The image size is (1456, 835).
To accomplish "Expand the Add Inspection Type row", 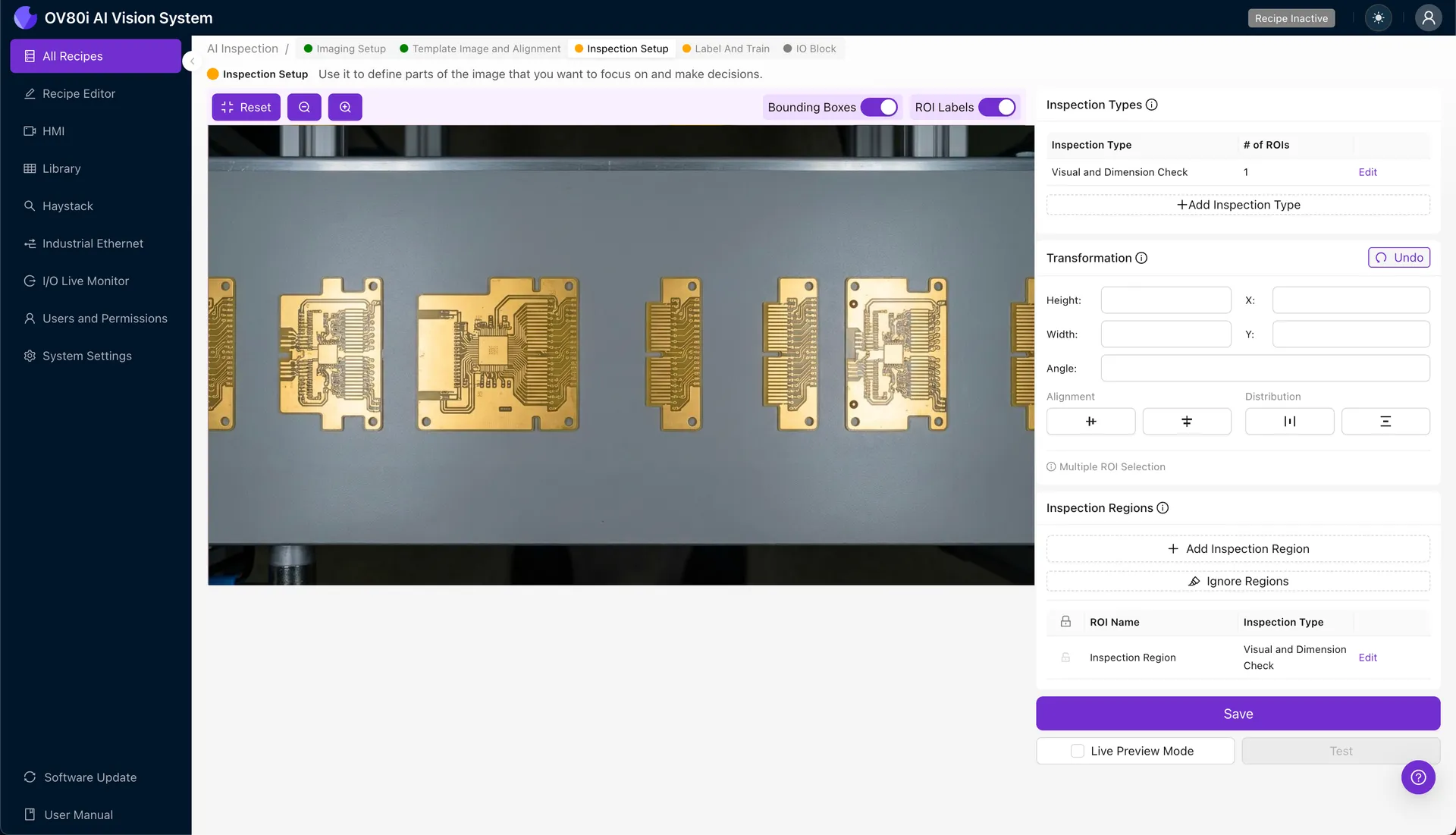I will [1238, 205].
